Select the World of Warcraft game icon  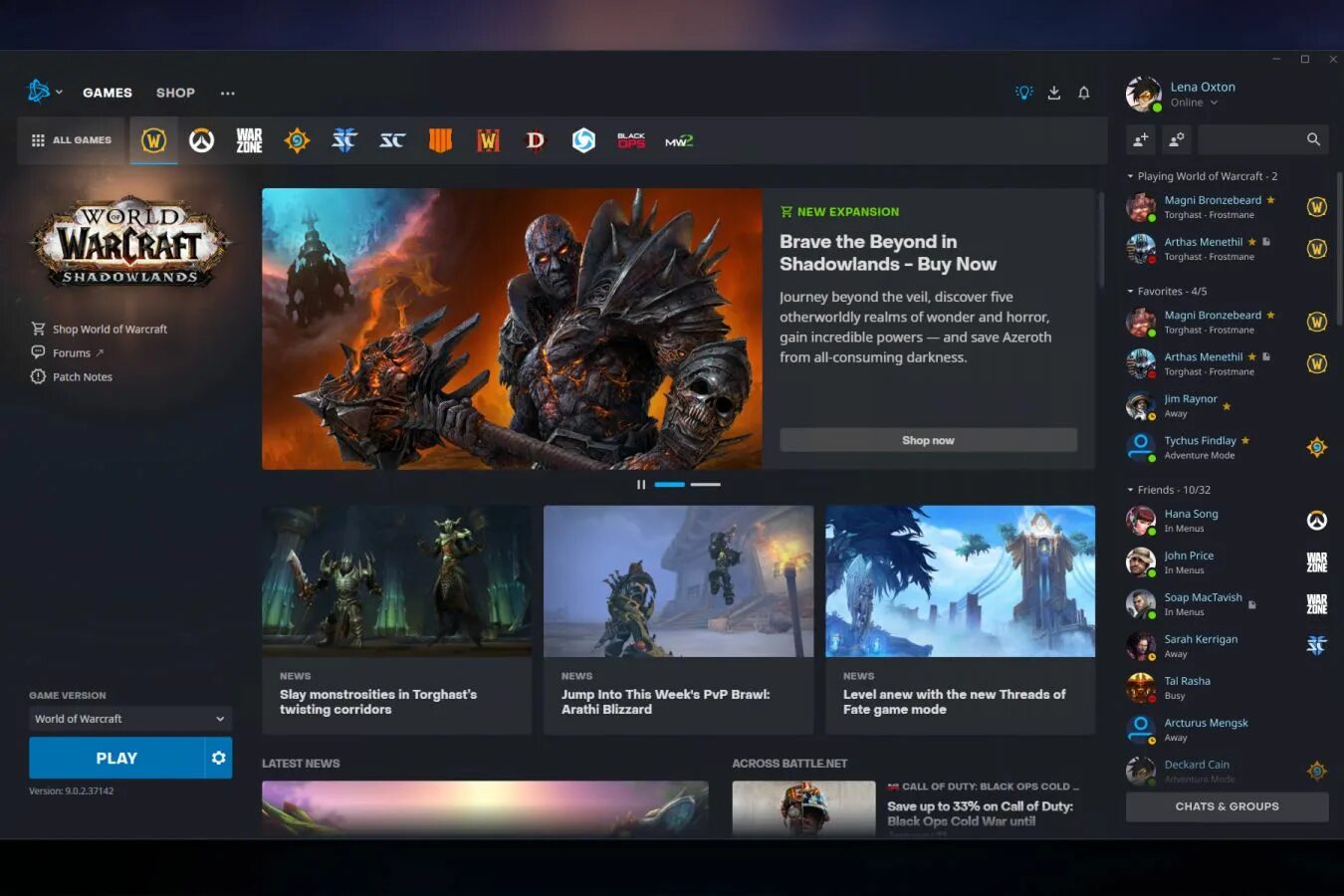coord(153,140)
